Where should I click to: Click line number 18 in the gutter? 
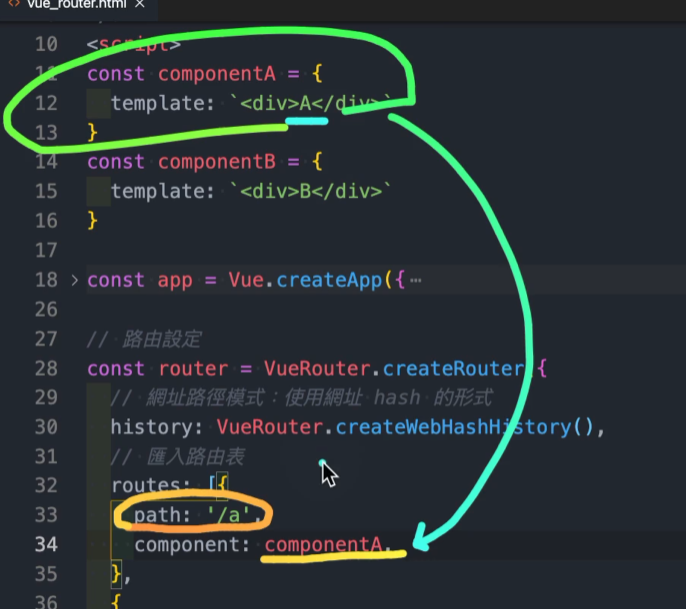coord(46,280)
